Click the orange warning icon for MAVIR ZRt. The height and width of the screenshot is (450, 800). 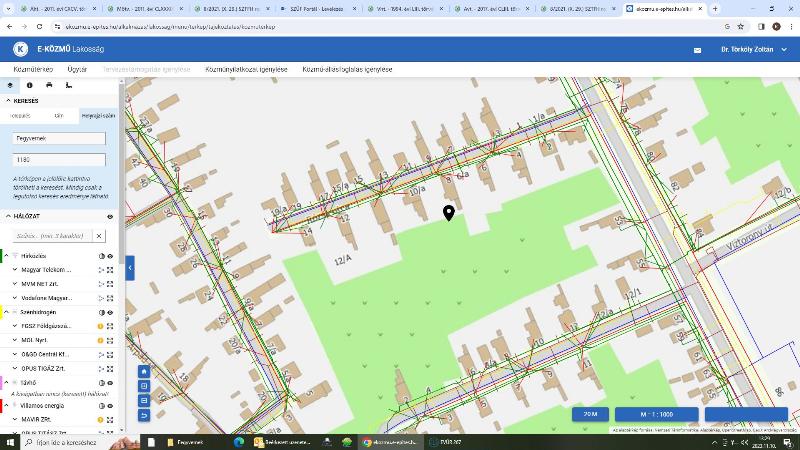[101, 419]
